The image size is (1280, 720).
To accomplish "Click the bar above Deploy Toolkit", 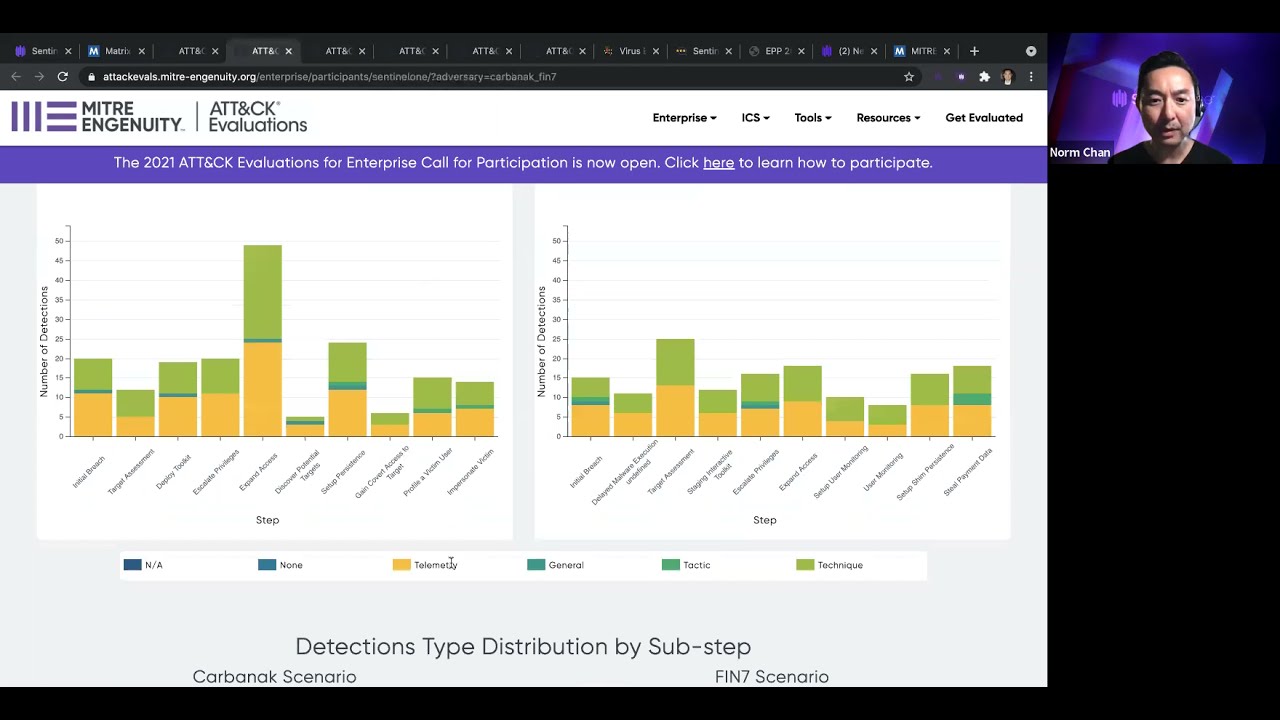I will 178,399.
